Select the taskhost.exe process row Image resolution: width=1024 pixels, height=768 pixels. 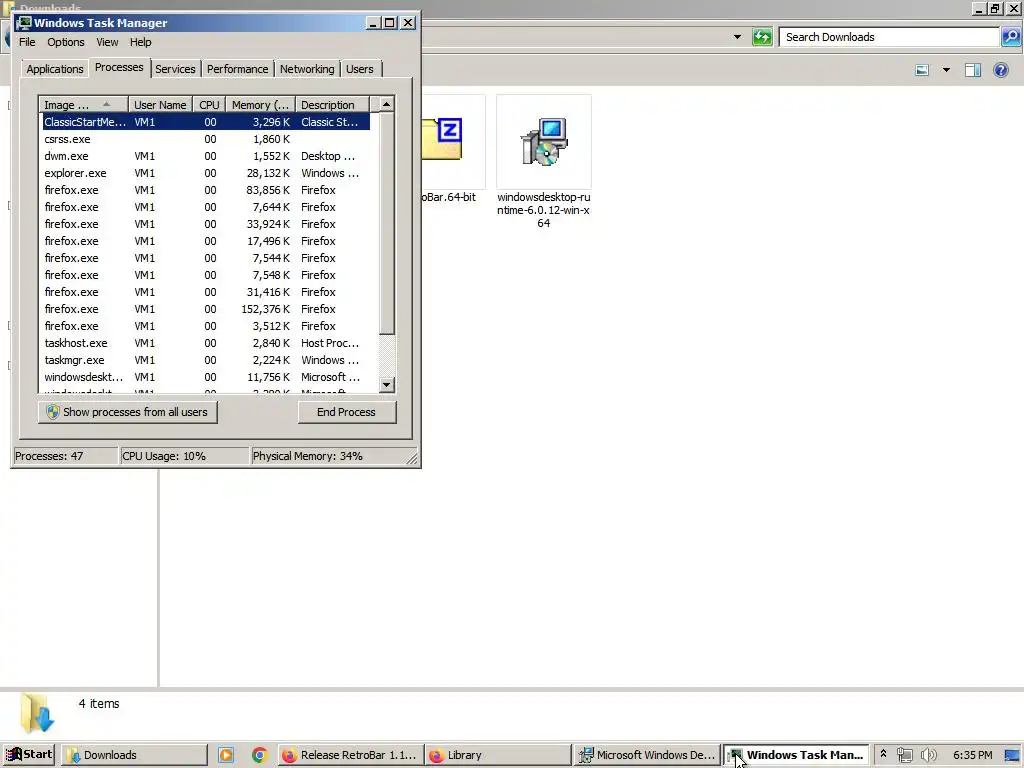206,343
